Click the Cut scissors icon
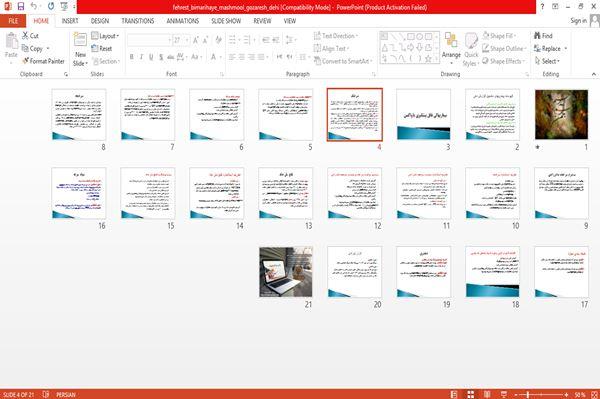Viewport: 600px width, 399px height. click(25, 36)
